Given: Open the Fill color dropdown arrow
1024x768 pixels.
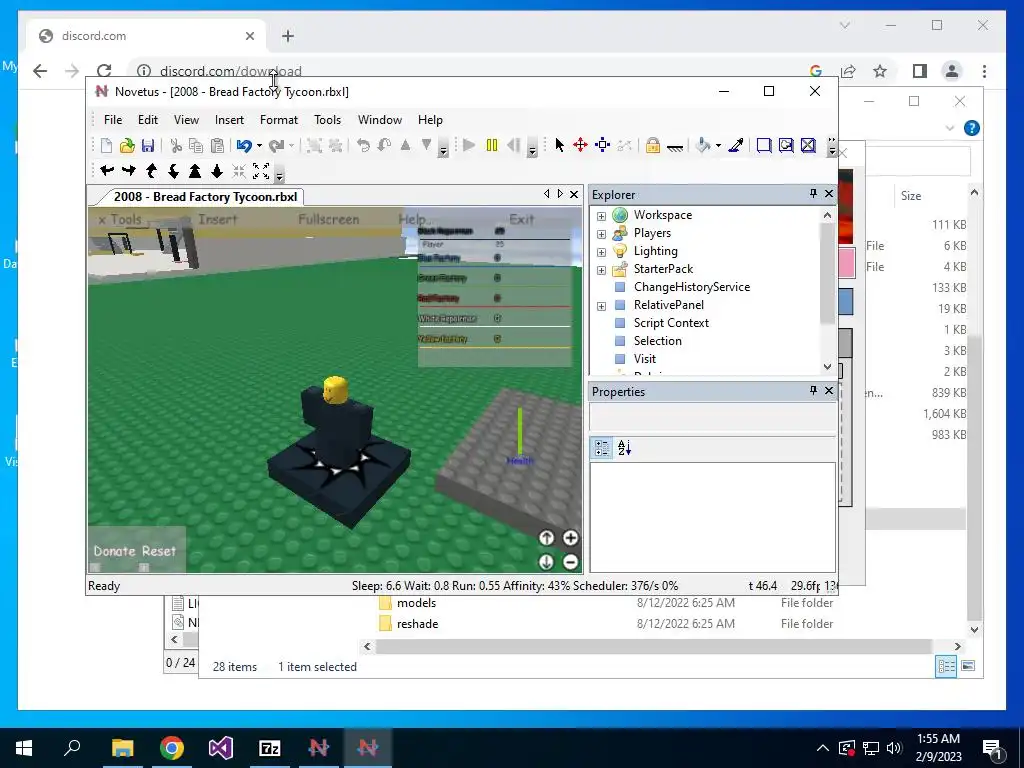Looking at the screenshot, I should [x=718, y=145].
